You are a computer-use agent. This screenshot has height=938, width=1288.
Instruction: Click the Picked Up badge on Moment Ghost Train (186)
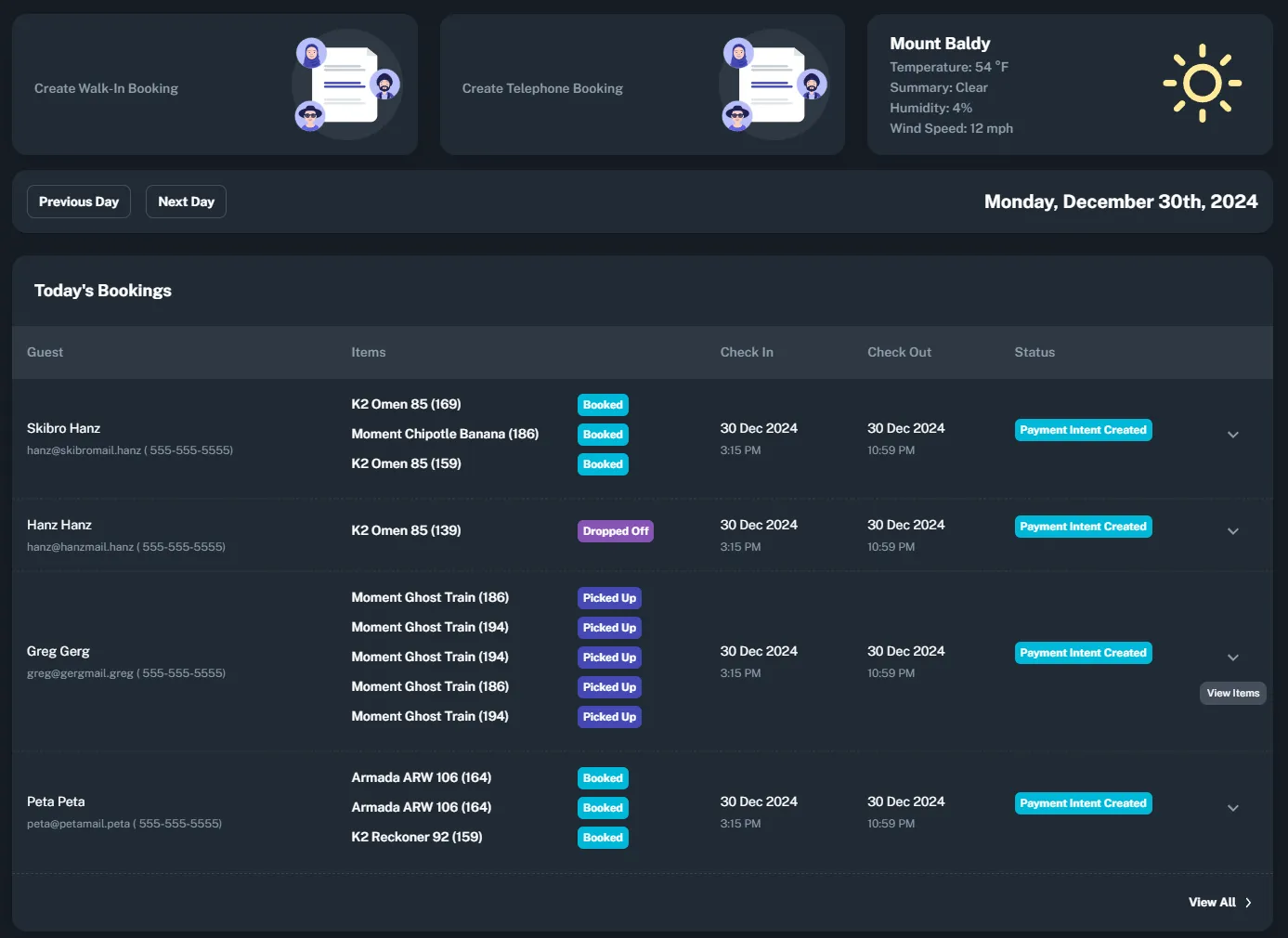(x=609, y=597)
